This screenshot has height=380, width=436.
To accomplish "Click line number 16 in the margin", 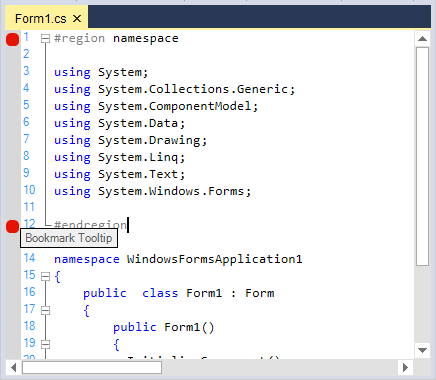I will 29,292.
